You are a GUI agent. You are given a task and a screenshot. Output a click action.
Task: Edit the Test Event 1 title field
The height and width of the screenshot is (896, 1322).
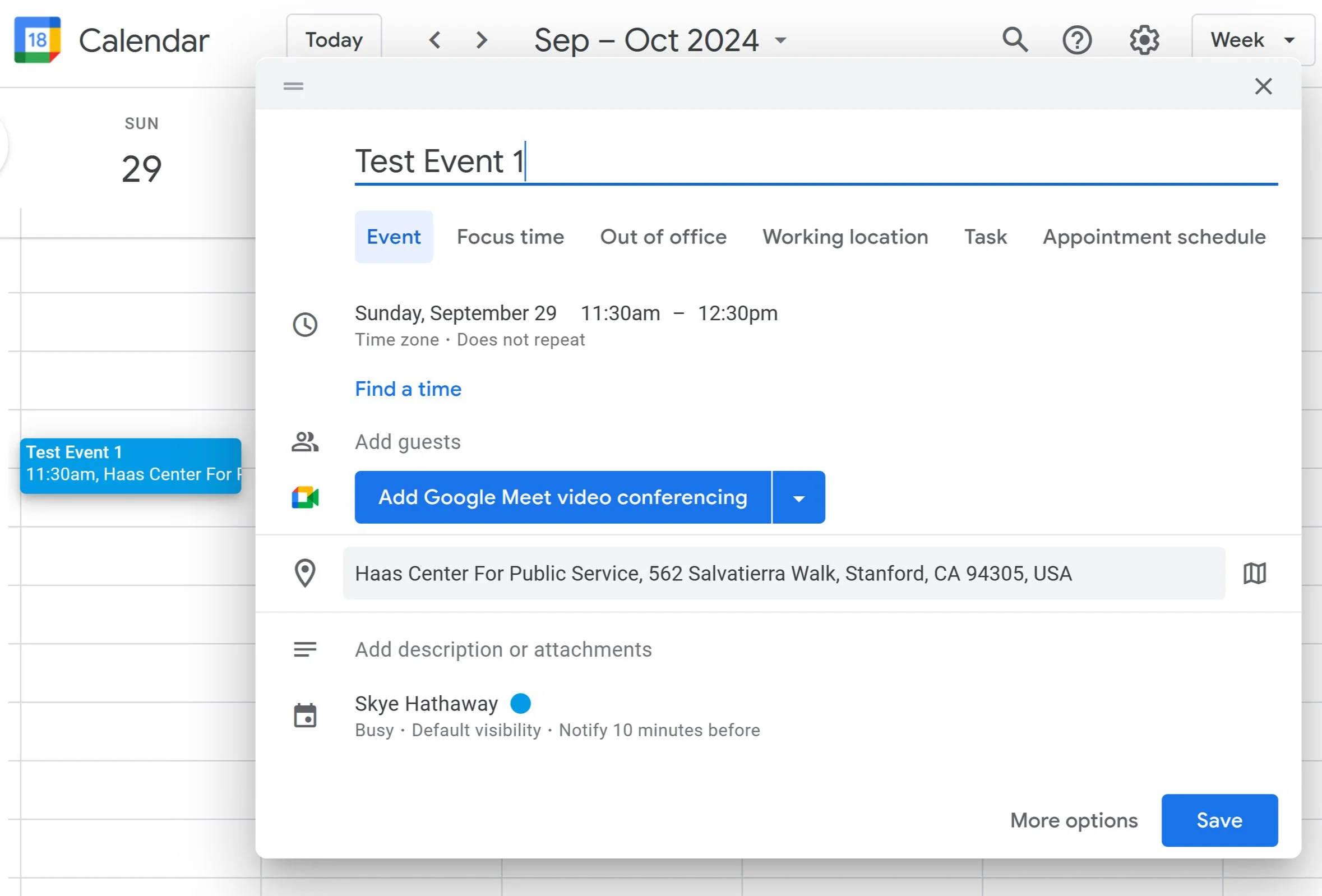[816, 161]
